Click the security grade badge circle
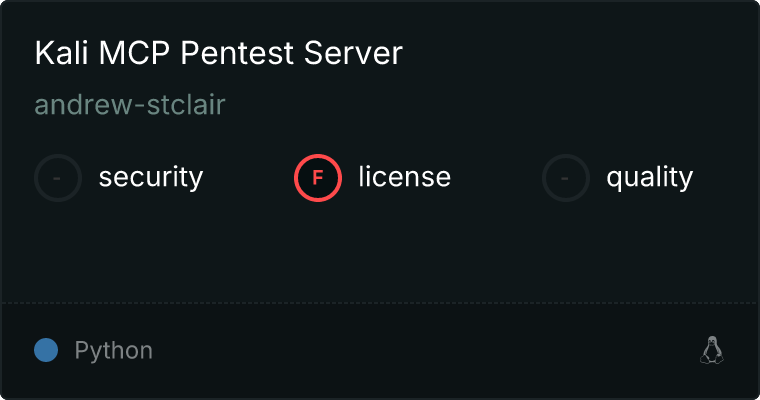Viewport: 760px width, 400px height. tap(58, 178)
